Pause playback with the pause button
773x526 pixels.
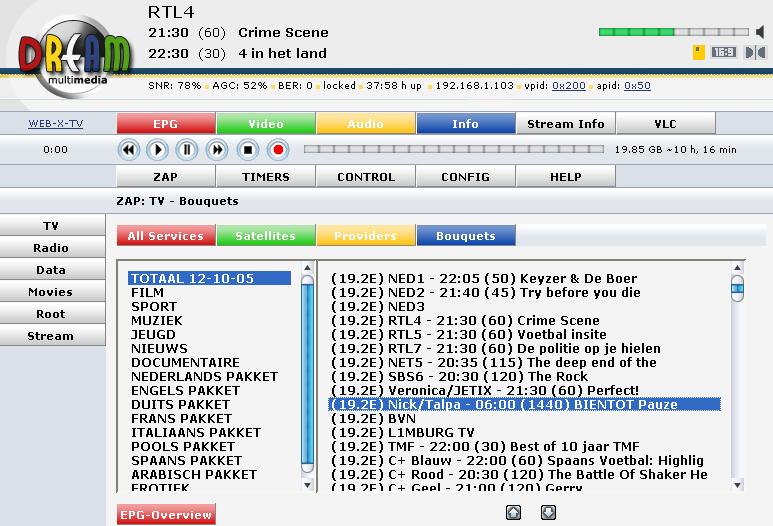click(187, 150)
